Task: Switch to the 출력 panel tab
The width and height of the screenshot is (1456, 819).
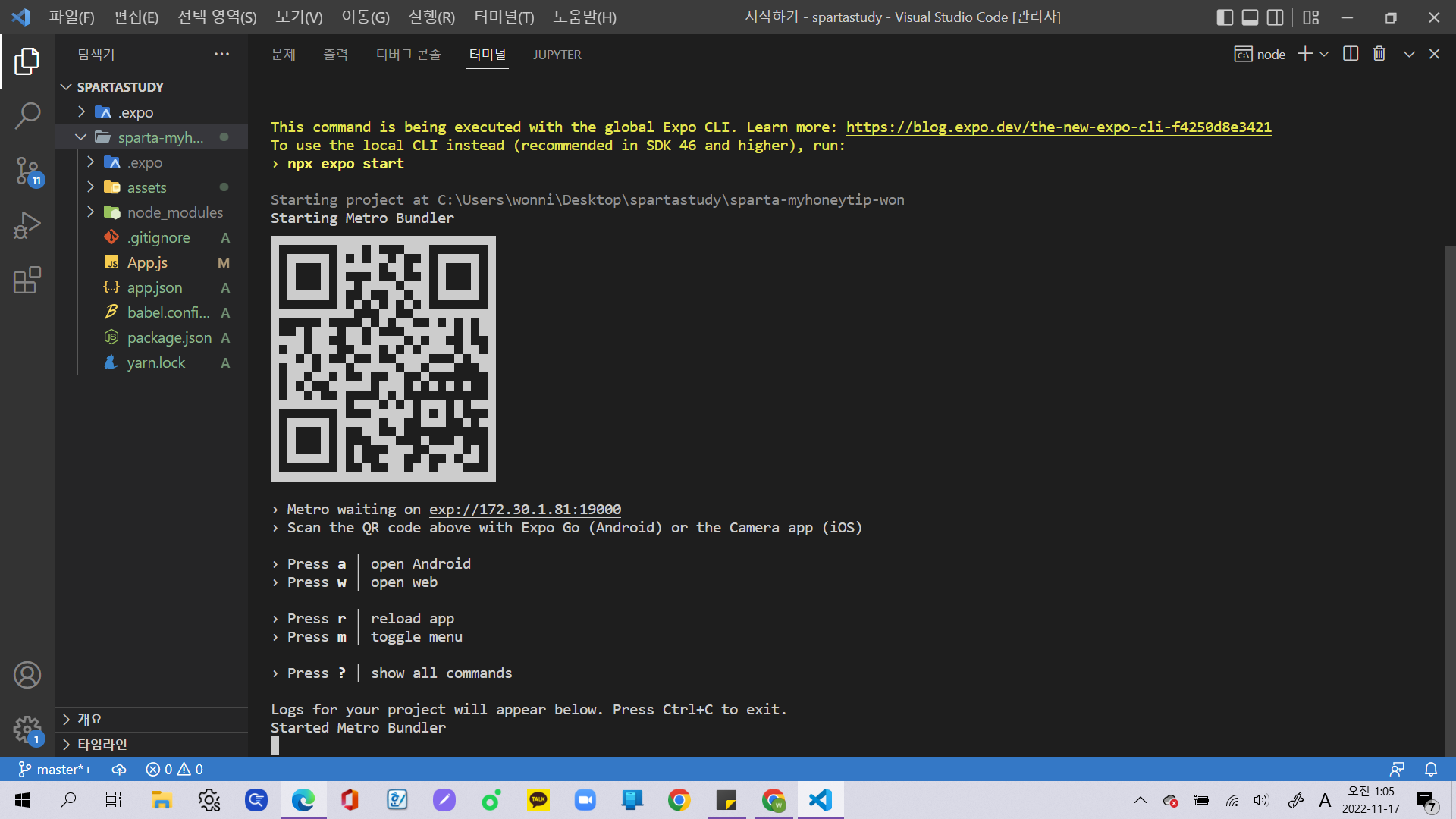Action: pos(335,55)
